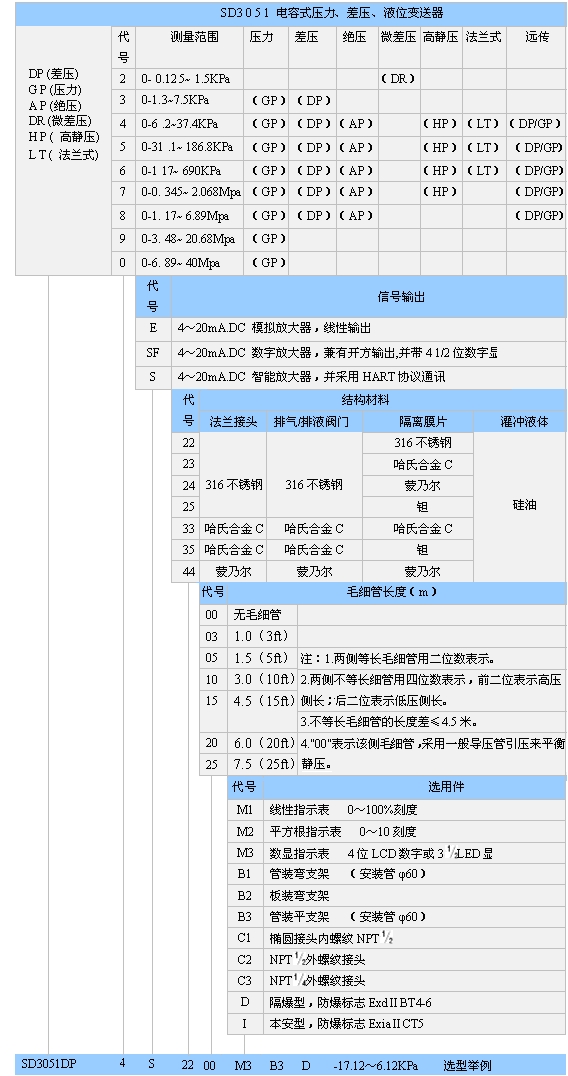
Task: Click the '结构材料' section header
Action: coord(366,400)
